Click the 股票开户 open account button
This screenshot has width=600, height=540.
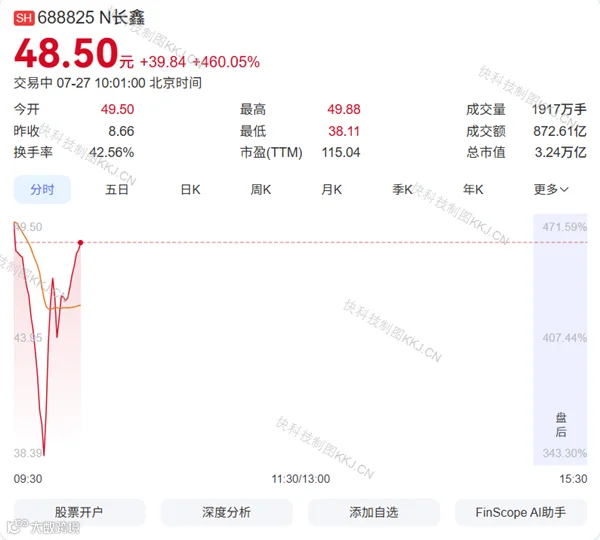80,512
